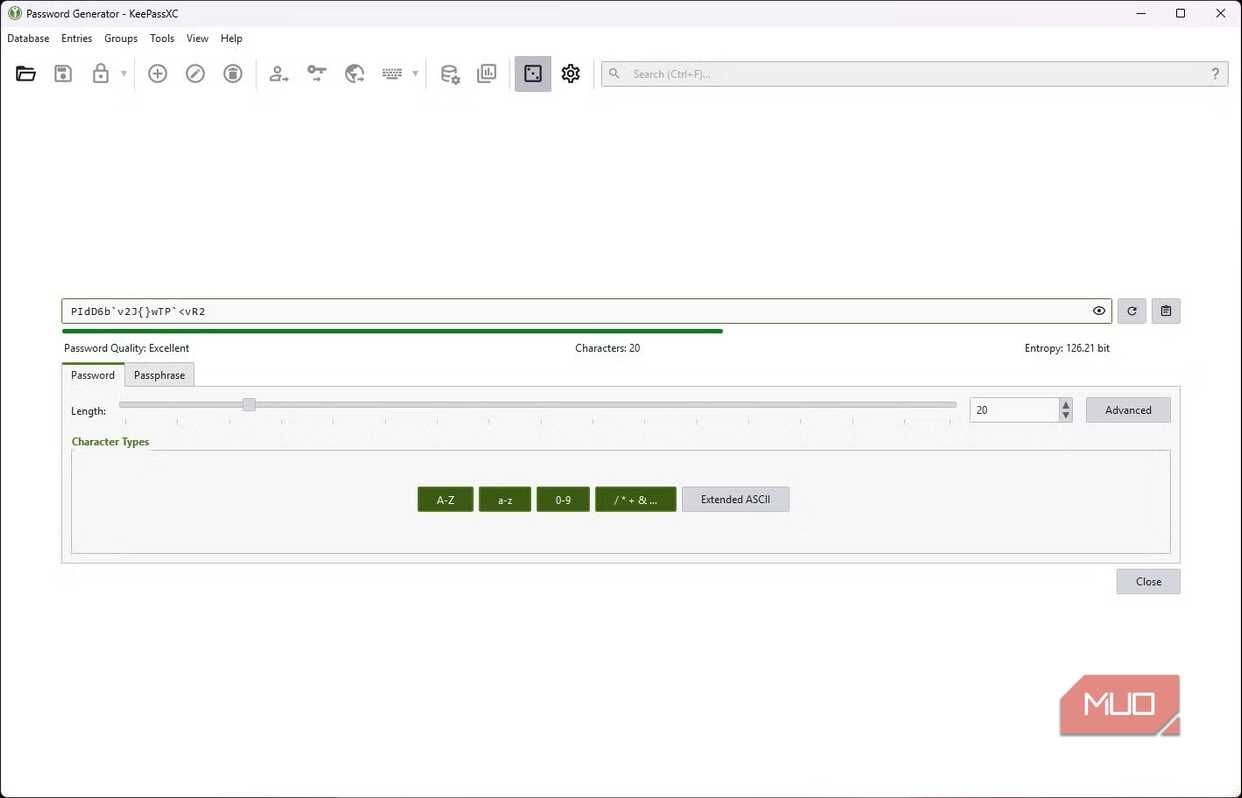Close the KeePassXC window
The height and width of the screenshot is (798, 1242).
(1220, 13)
